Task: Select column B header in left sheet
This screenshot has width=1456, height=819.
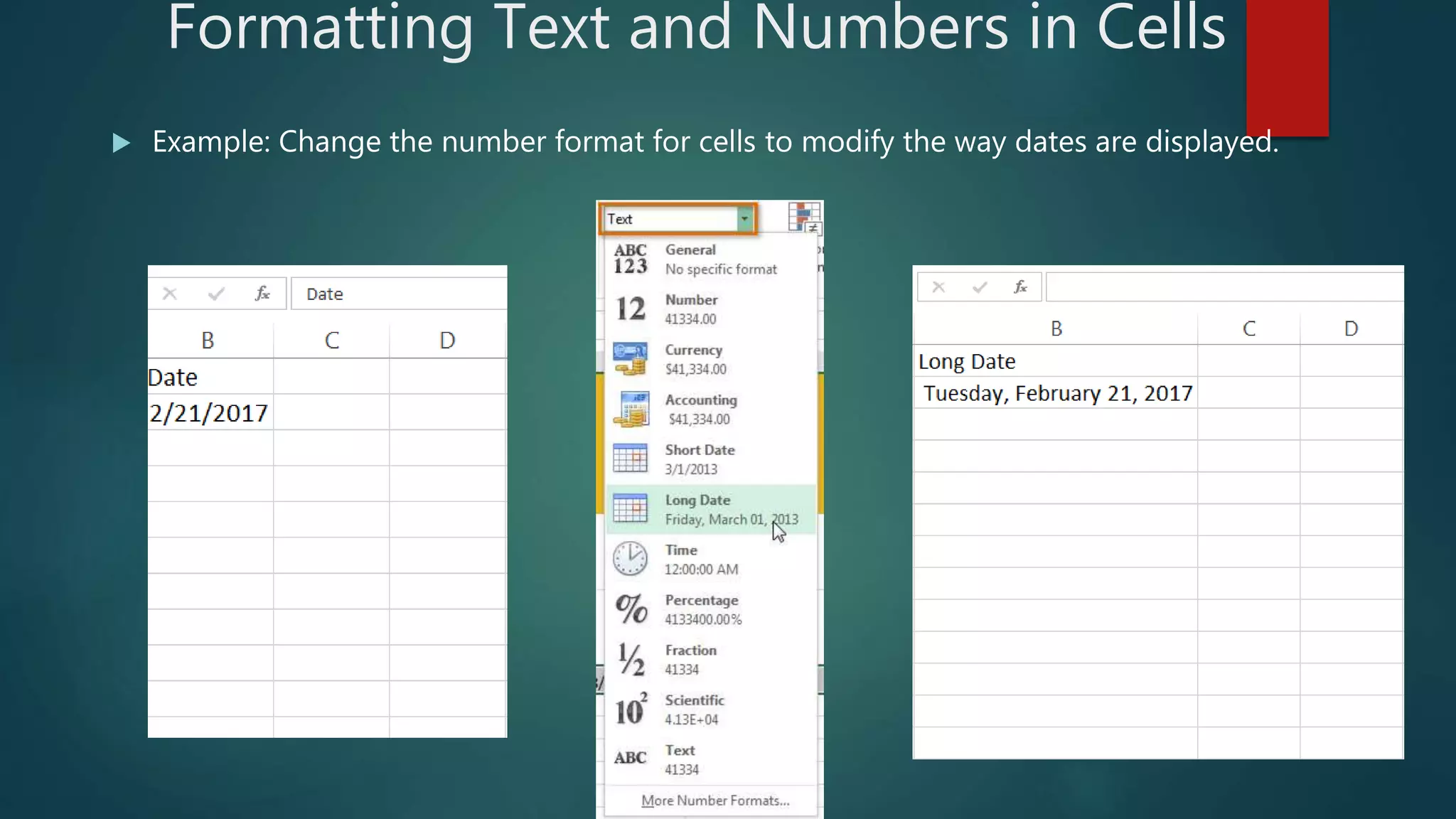Action: (x=208, y=341)
